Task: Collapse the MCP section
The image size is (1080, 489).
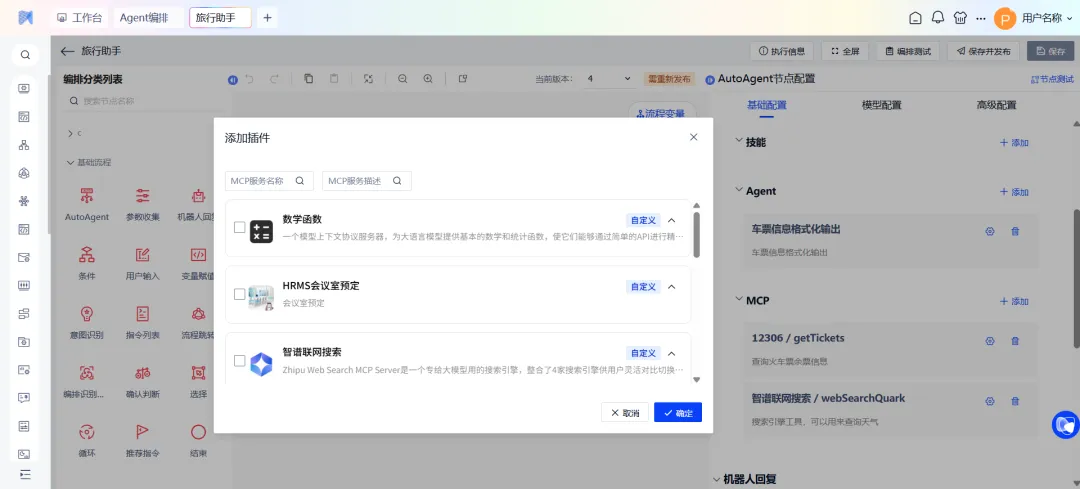Action: coord(739,300)
